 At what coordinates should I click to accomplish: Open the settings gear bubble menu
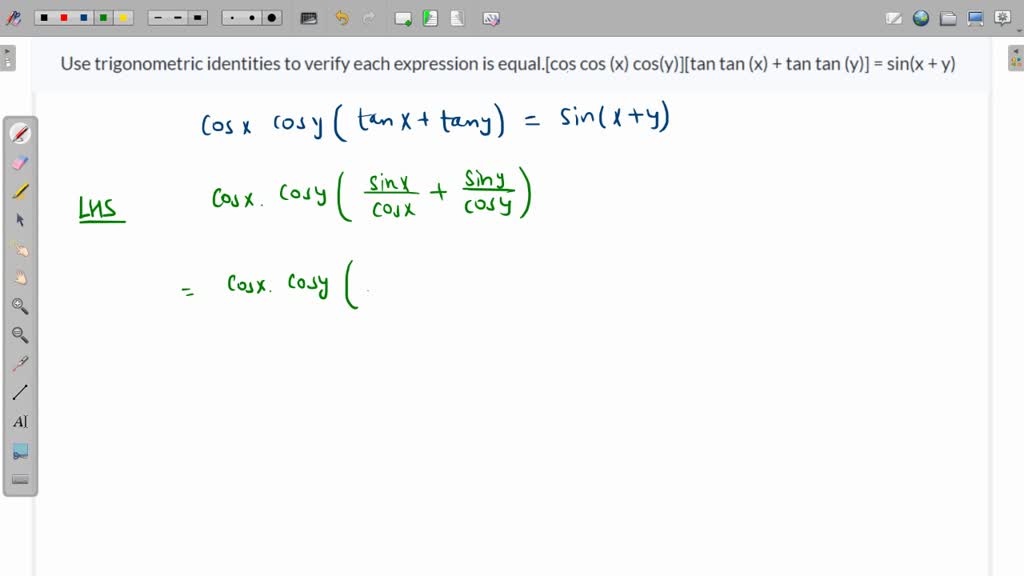click(x=1002, y=18)
